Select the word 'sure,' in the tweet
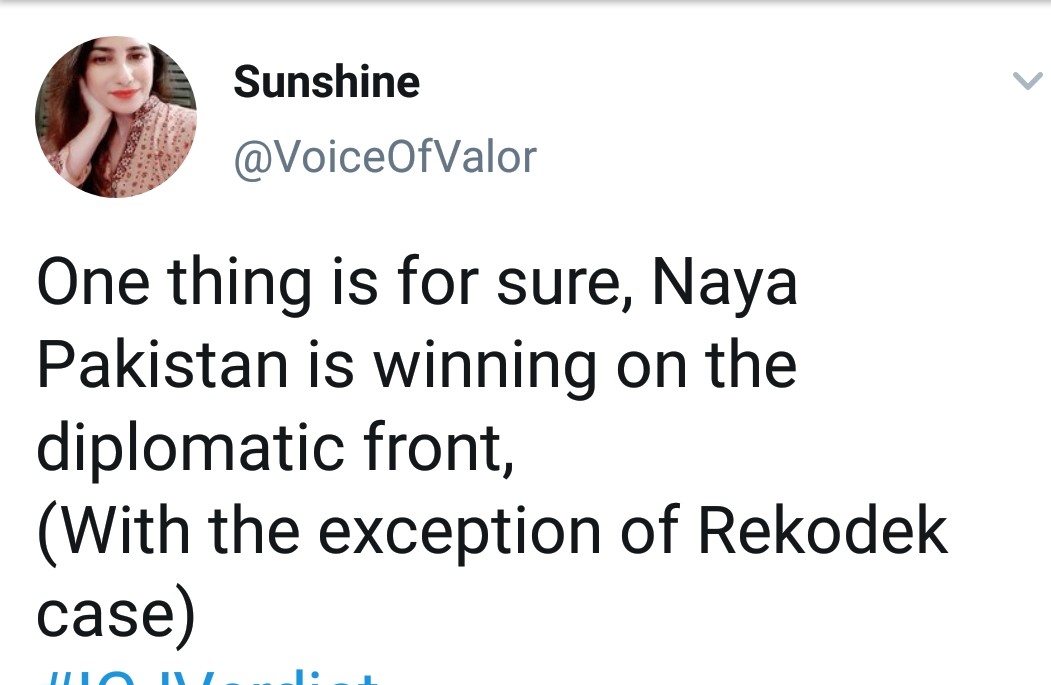The width and height of the screenshot is (1051, 685). pyautogui.click(x=564, y=286)
